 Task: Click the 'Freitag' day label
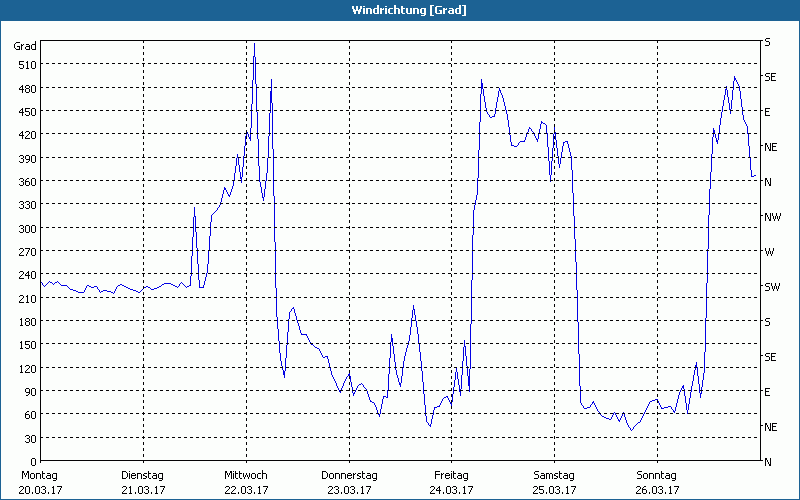451,475
